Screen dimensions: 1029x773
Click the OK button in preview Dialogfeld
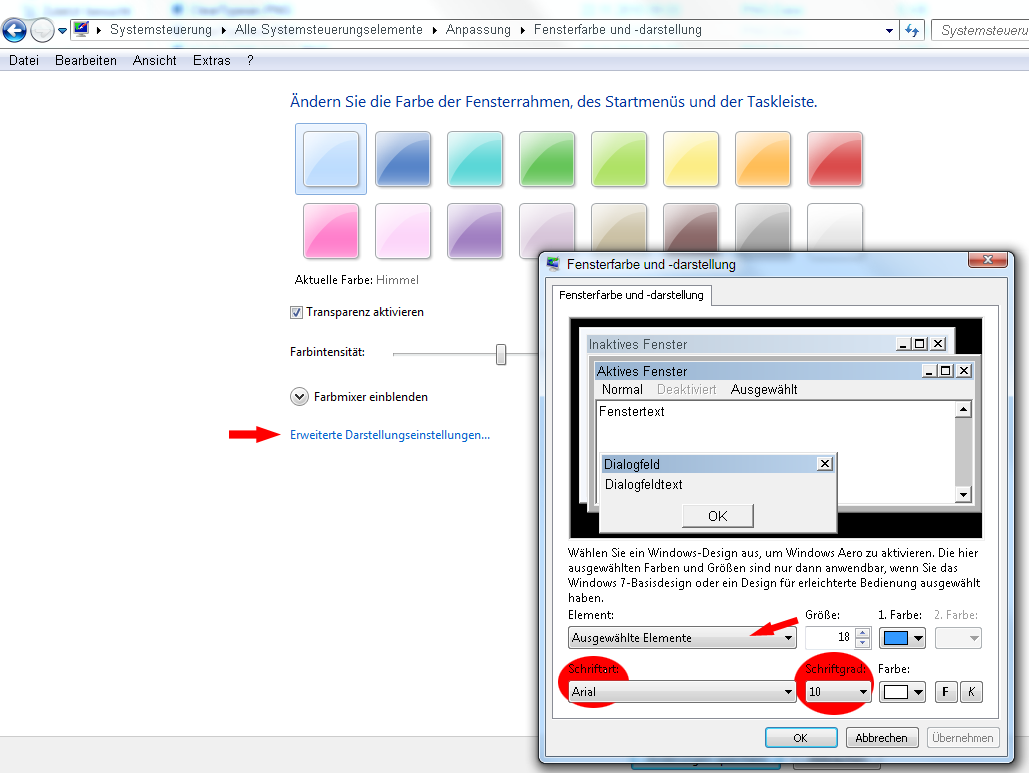[x=718, y=516]
